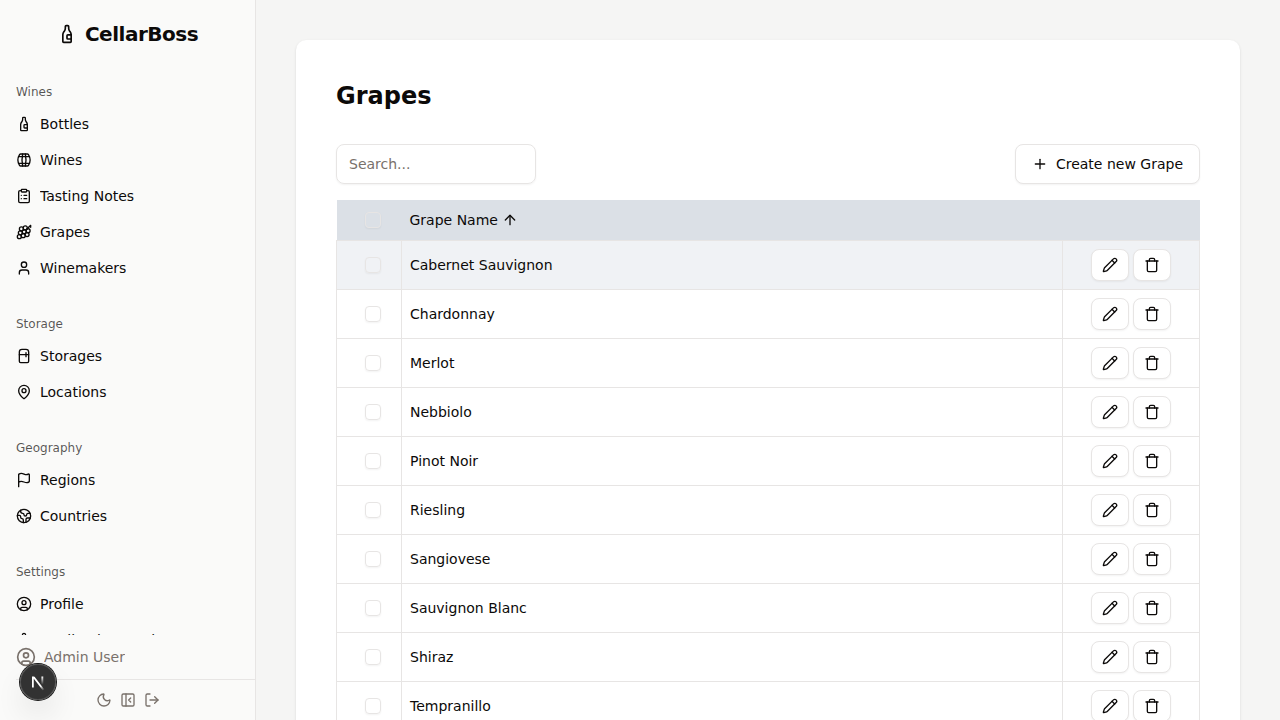
Task: Open Tasting Notes via its clipboard icon
Action: 24,196
